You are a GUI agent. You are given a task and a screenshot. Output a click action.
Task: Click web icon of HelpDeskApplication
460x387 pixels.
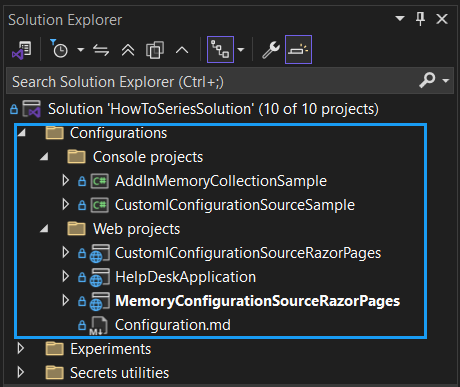pyautogui.click(x=100, y=277)
